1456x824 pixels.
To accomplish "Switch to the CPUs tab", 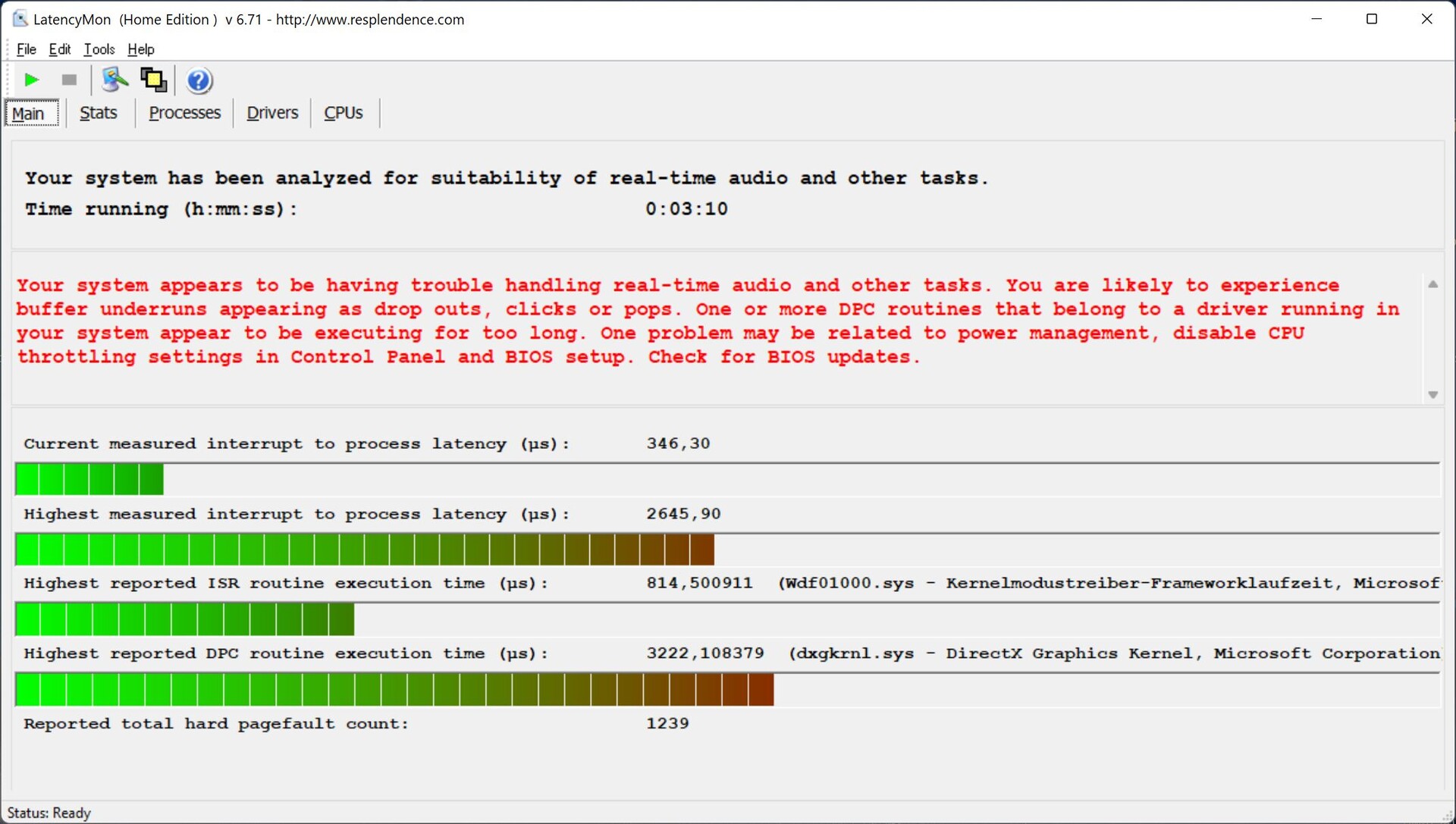I will click(x=344, y=113).
